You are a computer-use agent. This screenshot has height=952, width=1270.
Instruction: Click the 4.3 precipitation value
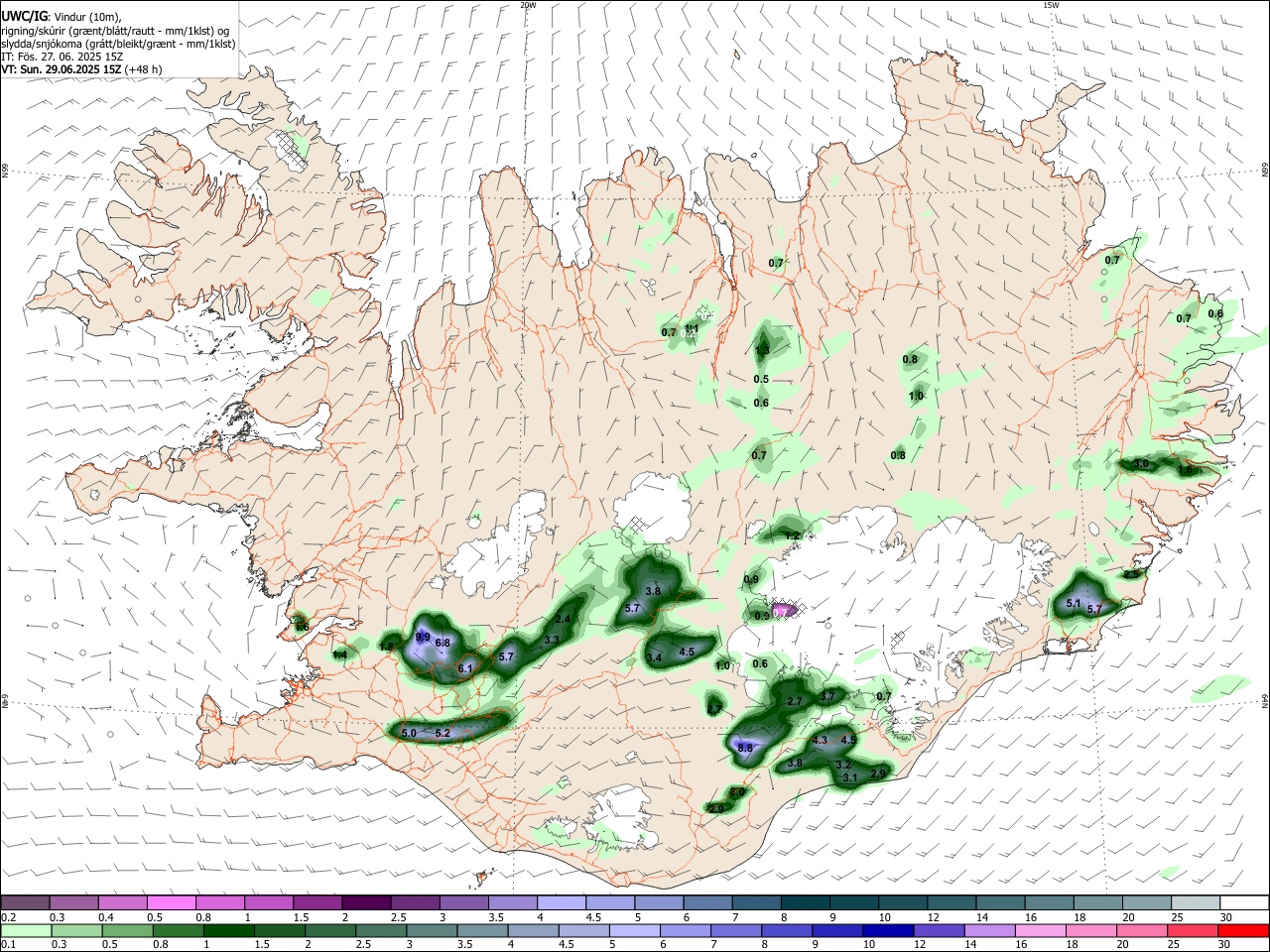(x=820, y=740)
